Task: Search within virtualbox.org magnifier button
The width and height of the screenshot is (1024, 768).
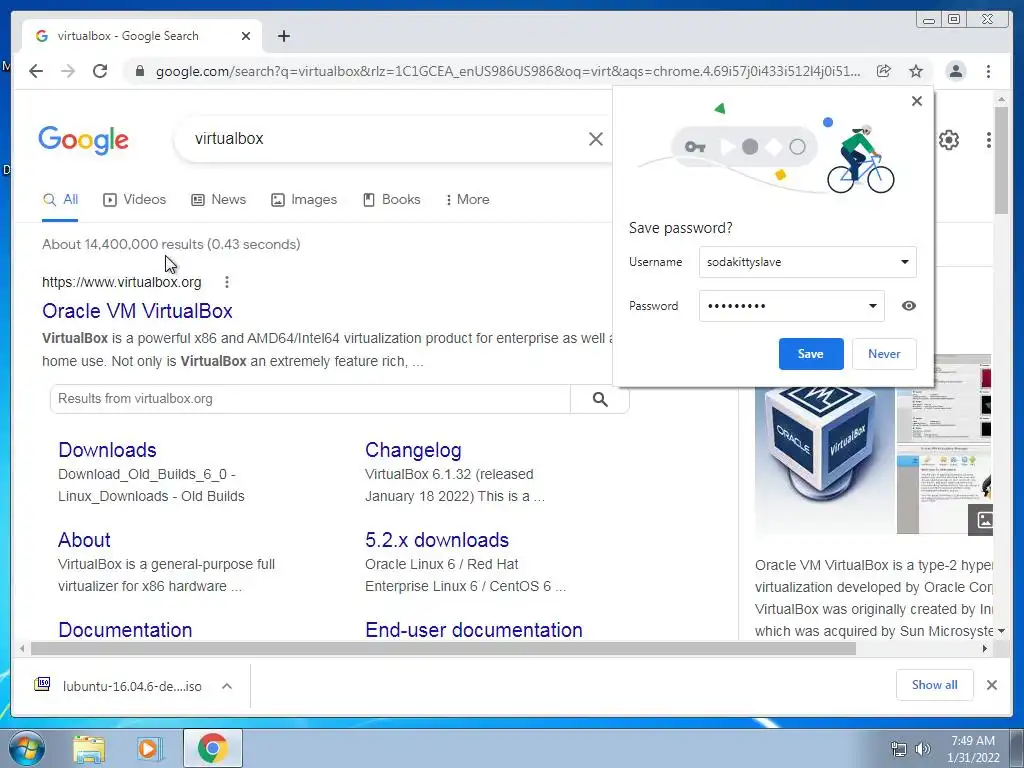Action: point(600,399)
